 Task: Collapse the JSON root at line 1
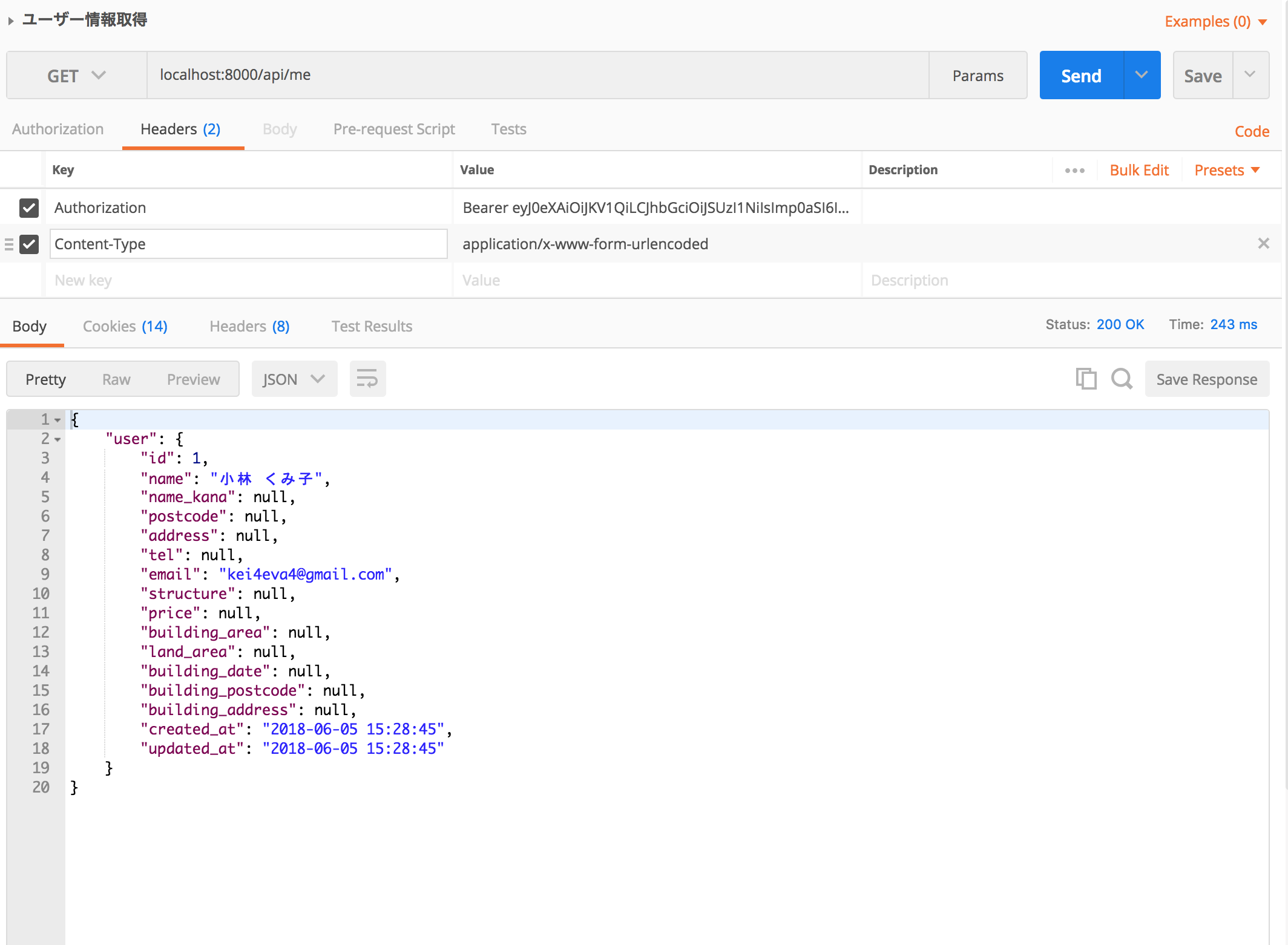tap(57, 419)
